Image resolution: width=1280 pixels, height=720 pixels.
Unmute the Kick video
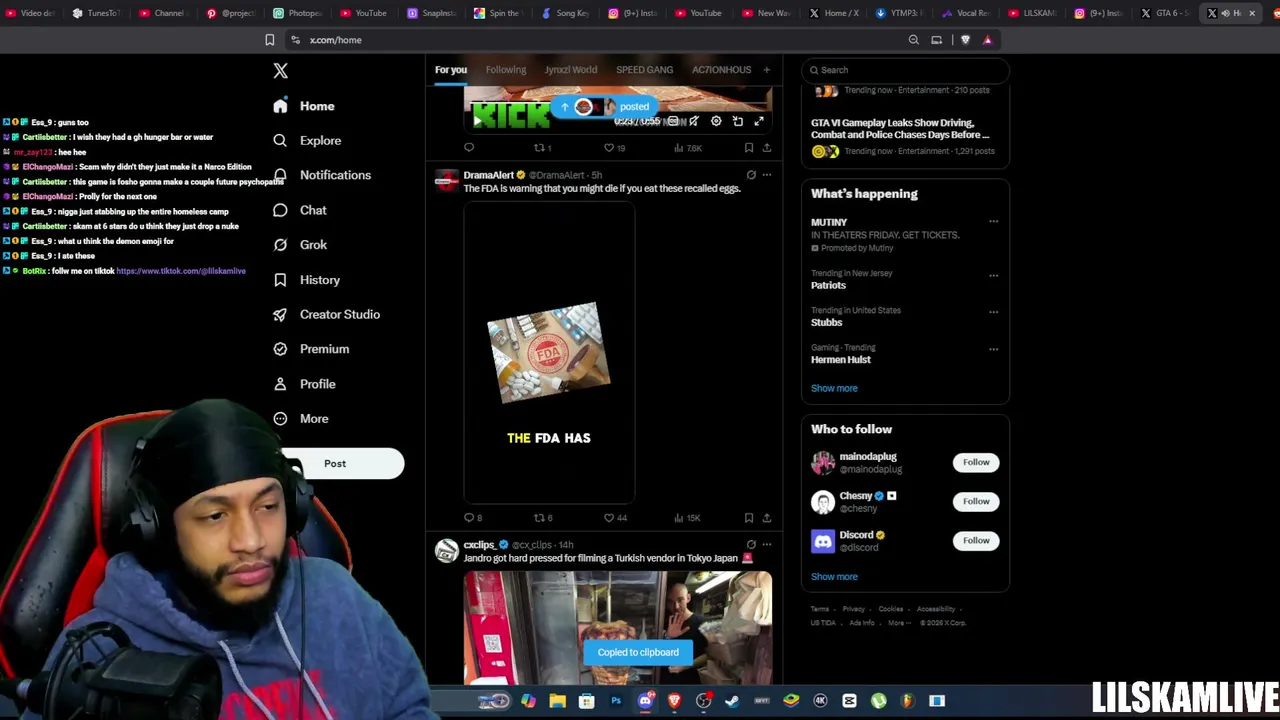[694, 122]
